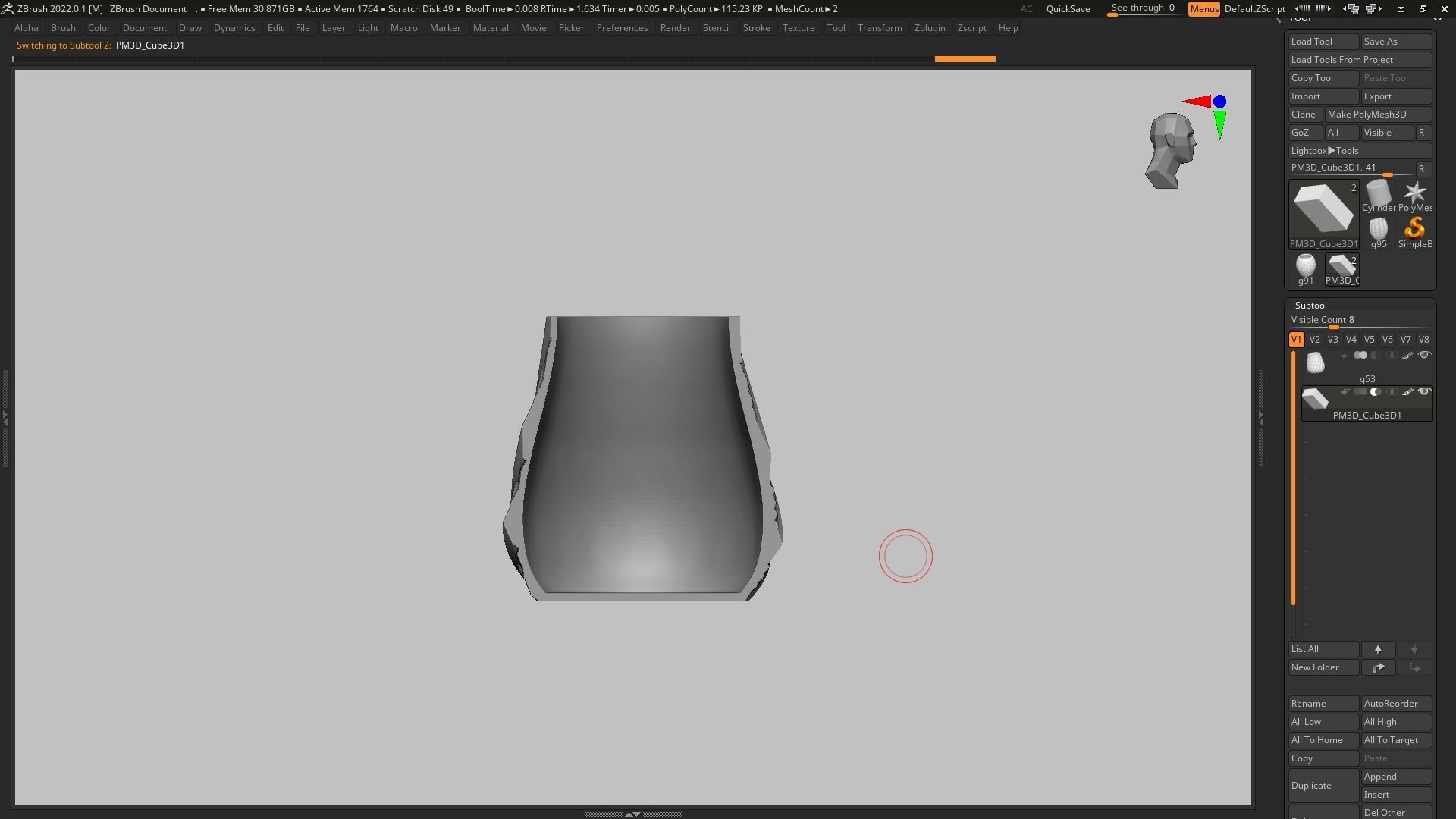Click the QuickSave button
This screenshot has height=819, width=1456.
[1068, 9]
